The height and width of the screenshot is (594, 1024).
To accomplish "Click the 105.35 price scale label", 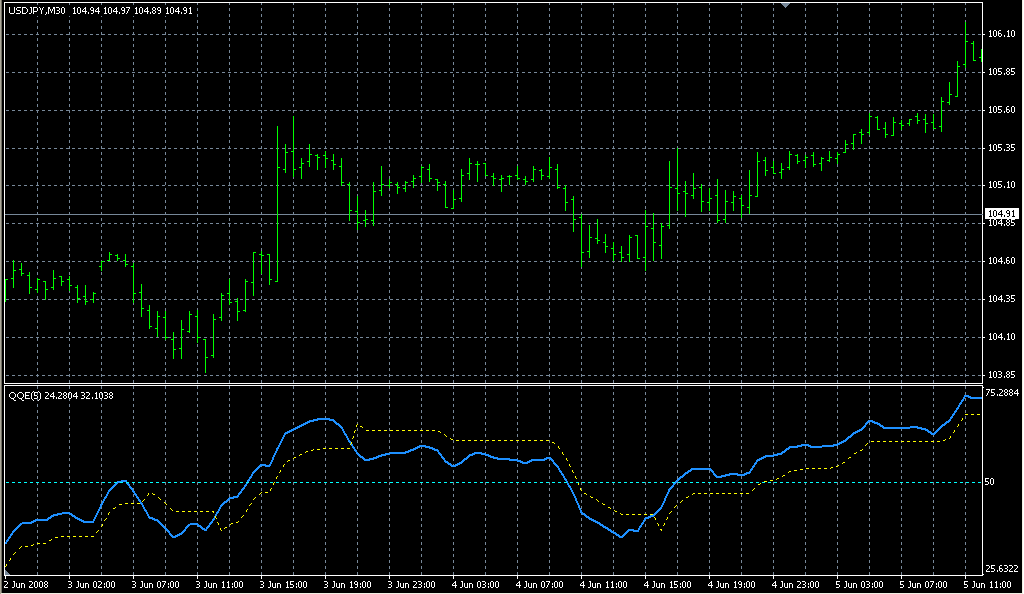I will [1001, 148].
